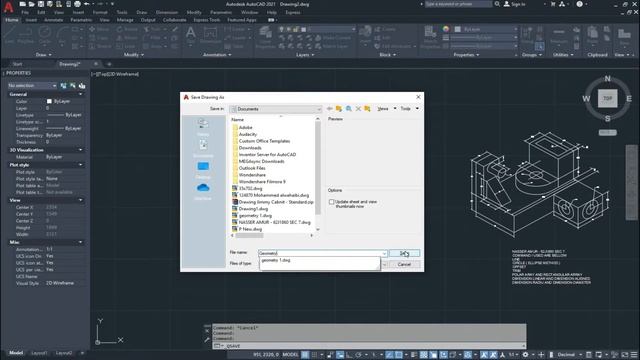Switch to the Annotate ribbon tab
This screenshot has height=360, width=640.
pyautogui.click(x=53, y=20)
